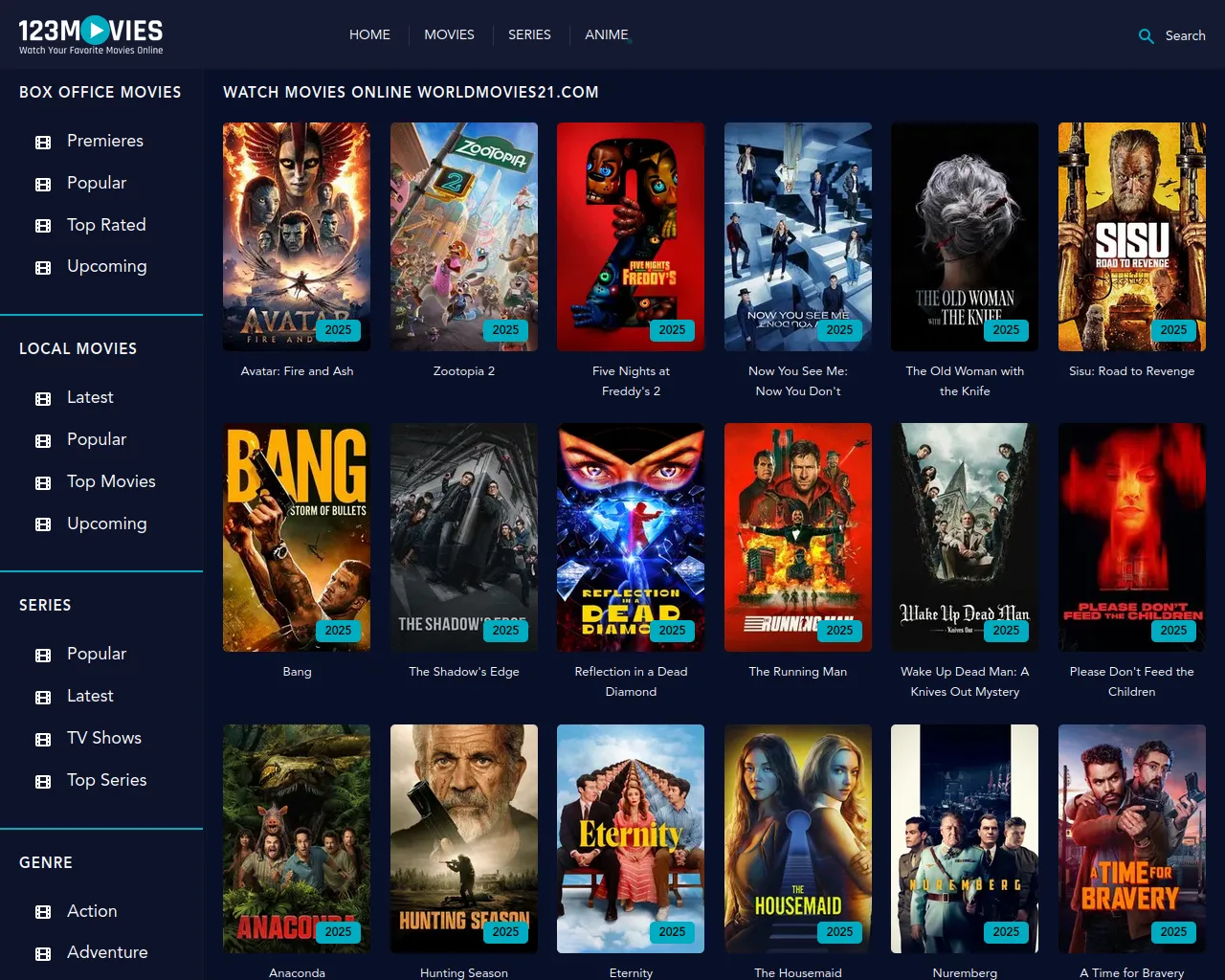
Task: Click film icon beside Top Rated
Action: point(43,226)
